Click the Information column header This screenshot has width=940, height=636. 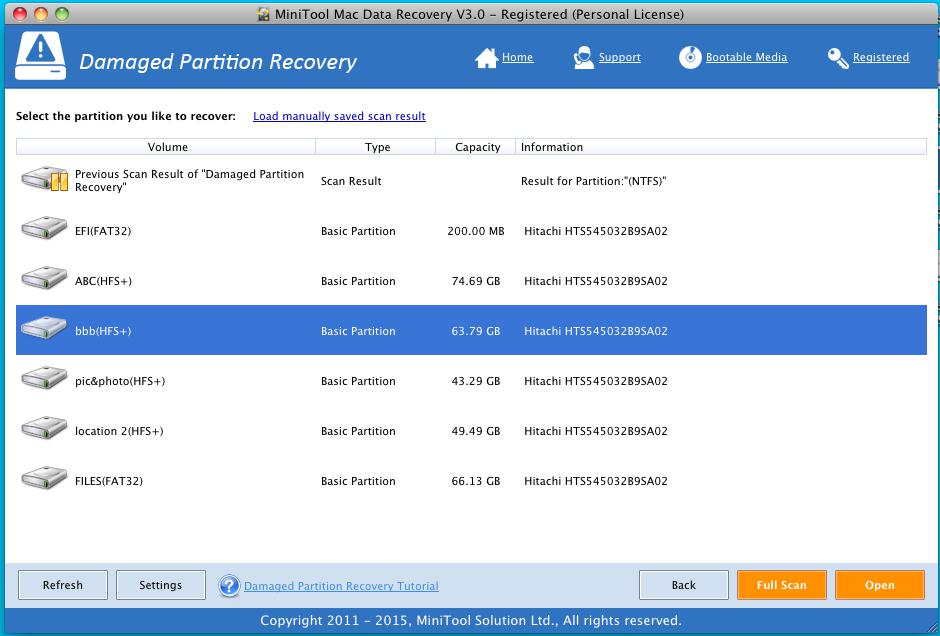[x=721, y=147]
